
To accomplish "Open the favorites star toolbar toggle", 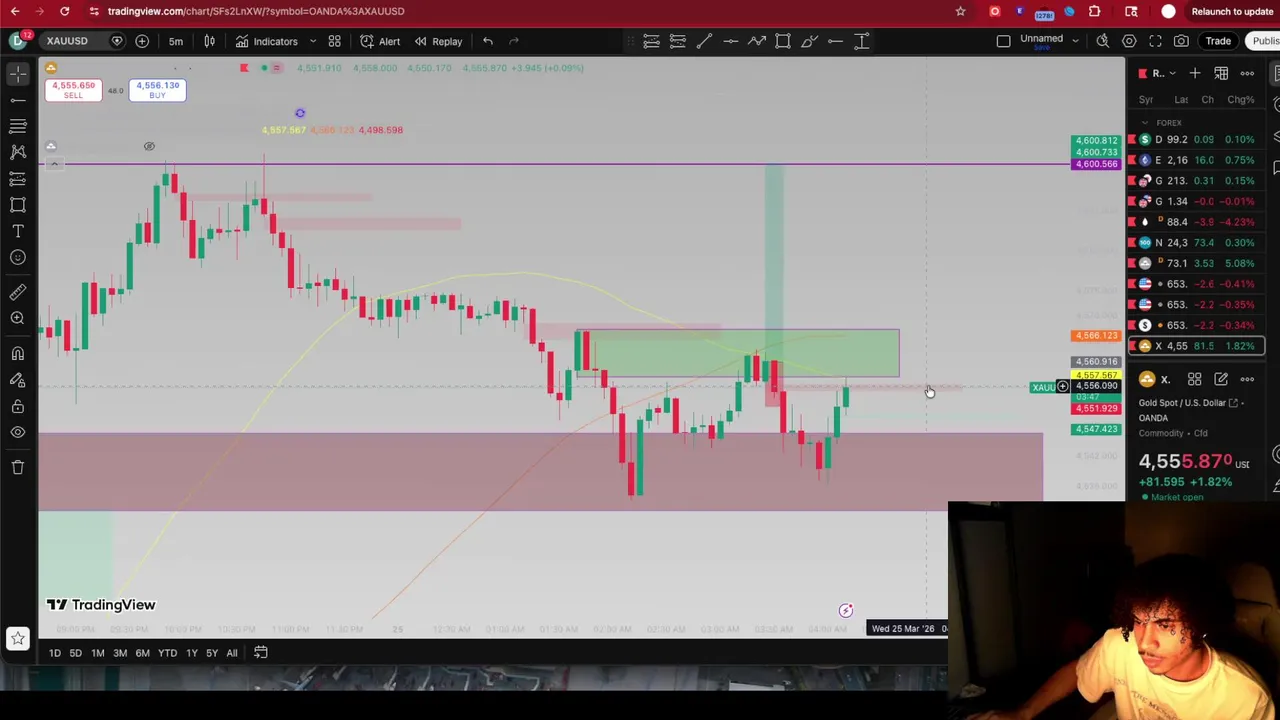I will coord(17,638).
